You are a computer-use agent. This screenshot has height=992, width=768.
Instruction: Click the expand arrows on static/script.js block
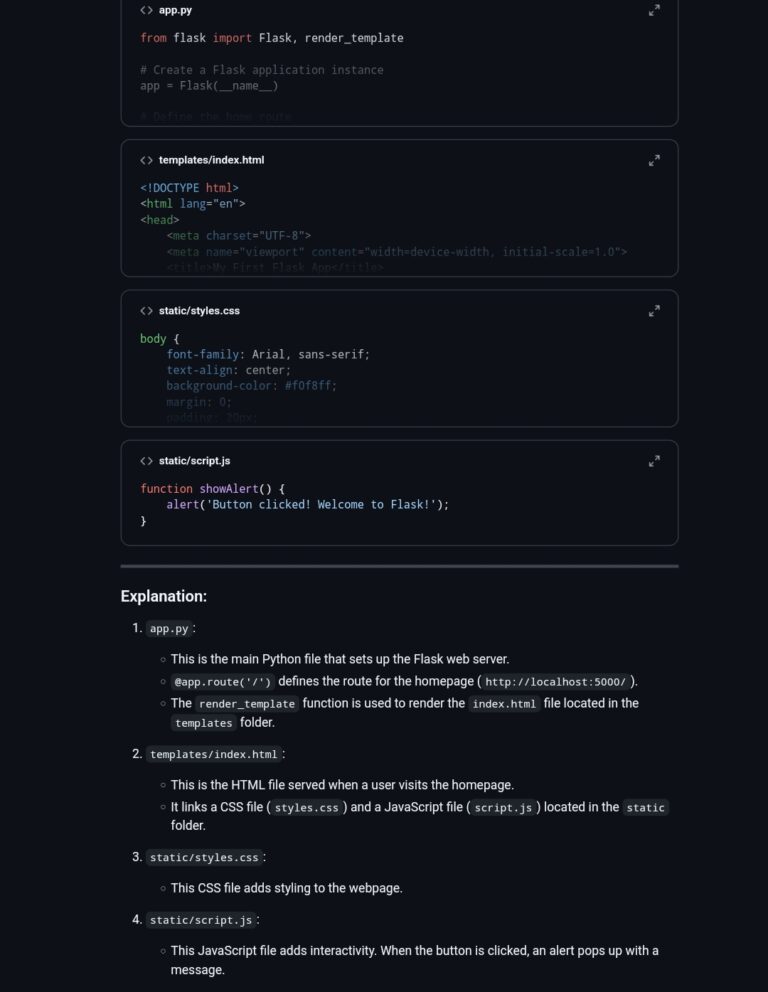point(654,462)
